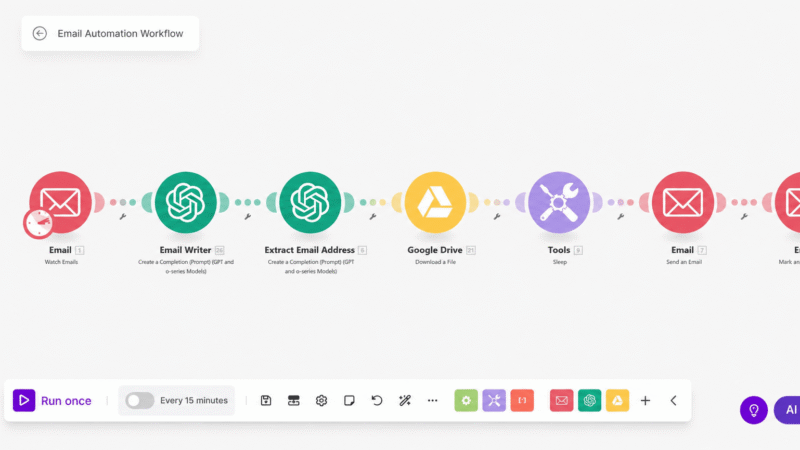800x450 pixels.
Task: Click the wrench between Extract Email Address and Google Drive
Action: [373, 217]
